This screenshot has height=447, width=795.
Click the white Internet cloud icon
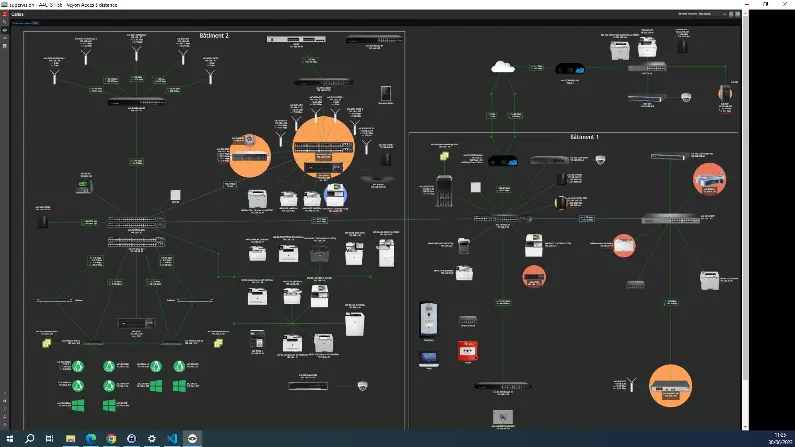click(502, 67)
